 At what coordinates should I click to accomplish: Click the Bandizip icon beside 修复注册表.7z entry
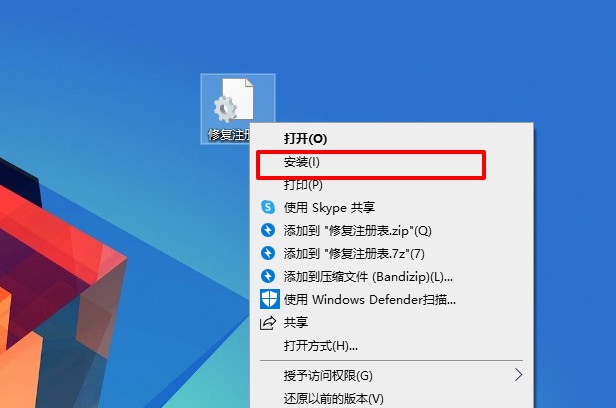tap(268, 253)
